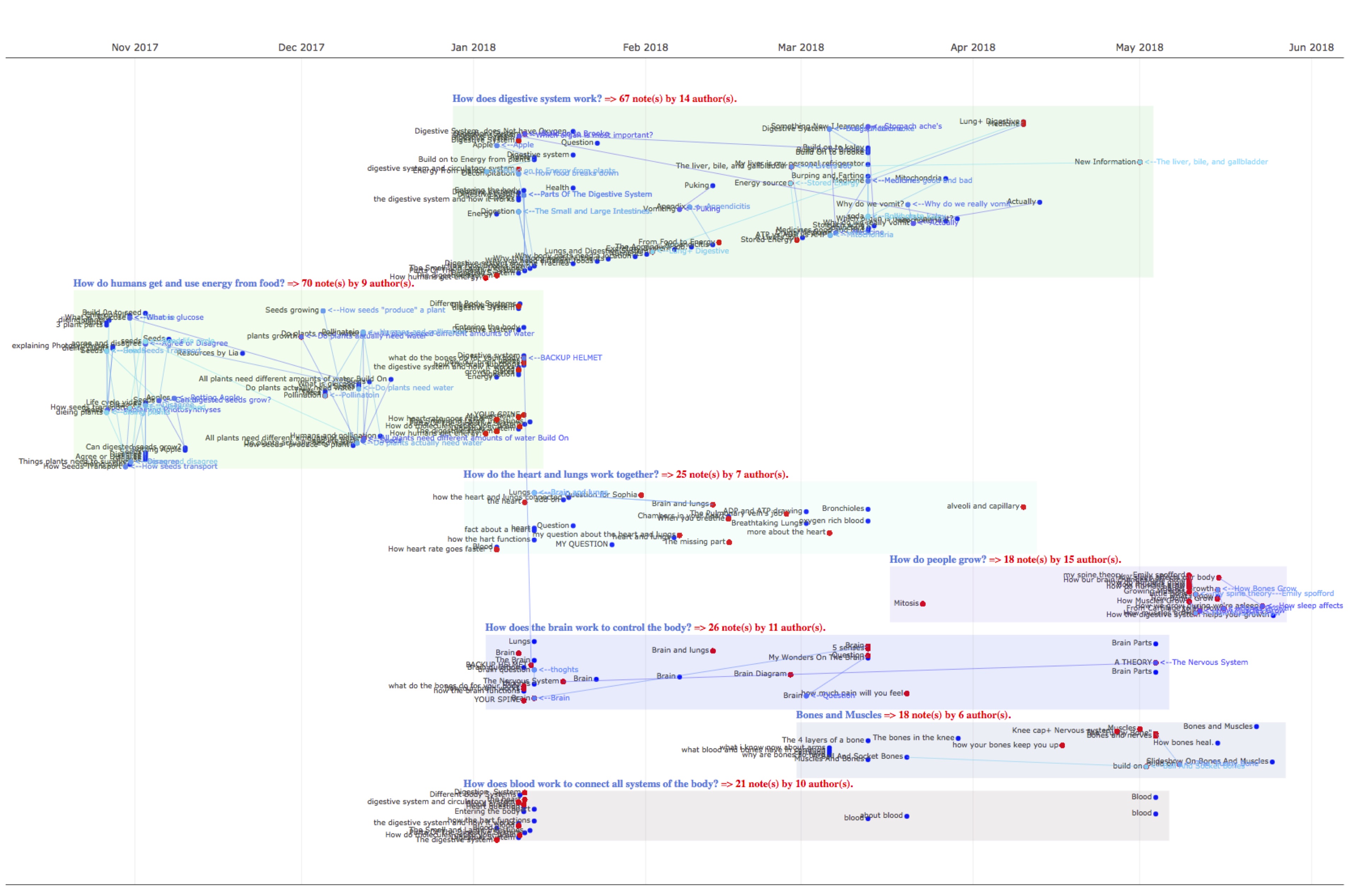Click the red 'how much pain will you feel' dot
The width and height of the screenshot is (1354, 896).
click(907, 694)
